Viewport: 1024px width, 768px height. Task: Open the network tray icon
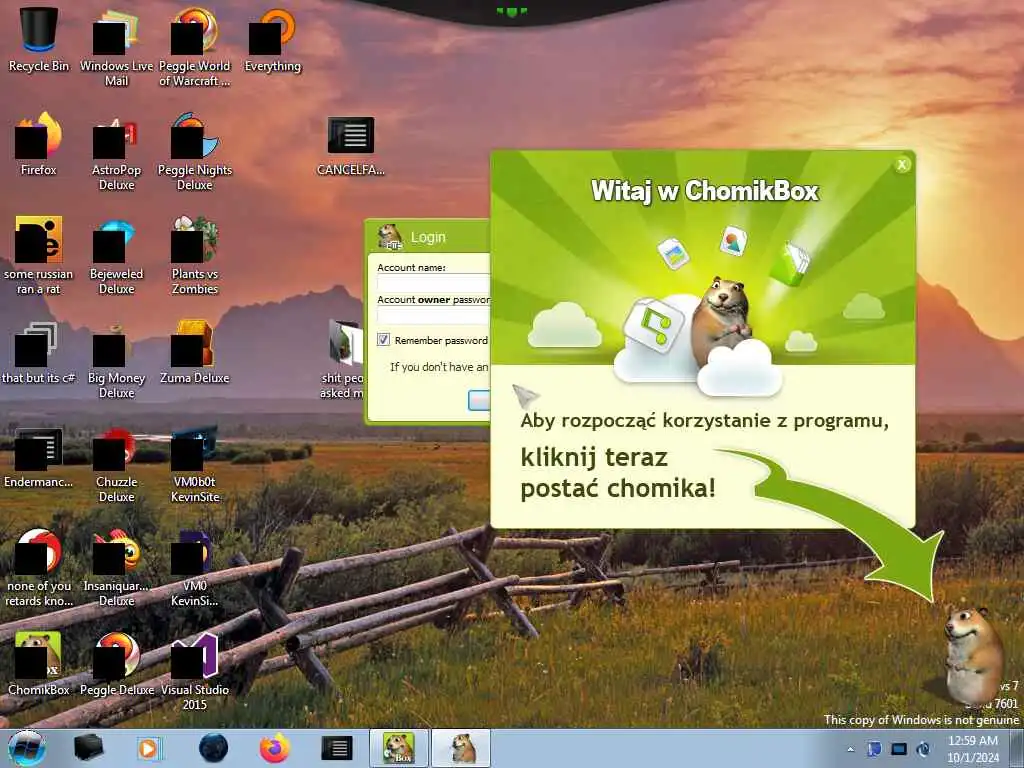click(899, 748)
